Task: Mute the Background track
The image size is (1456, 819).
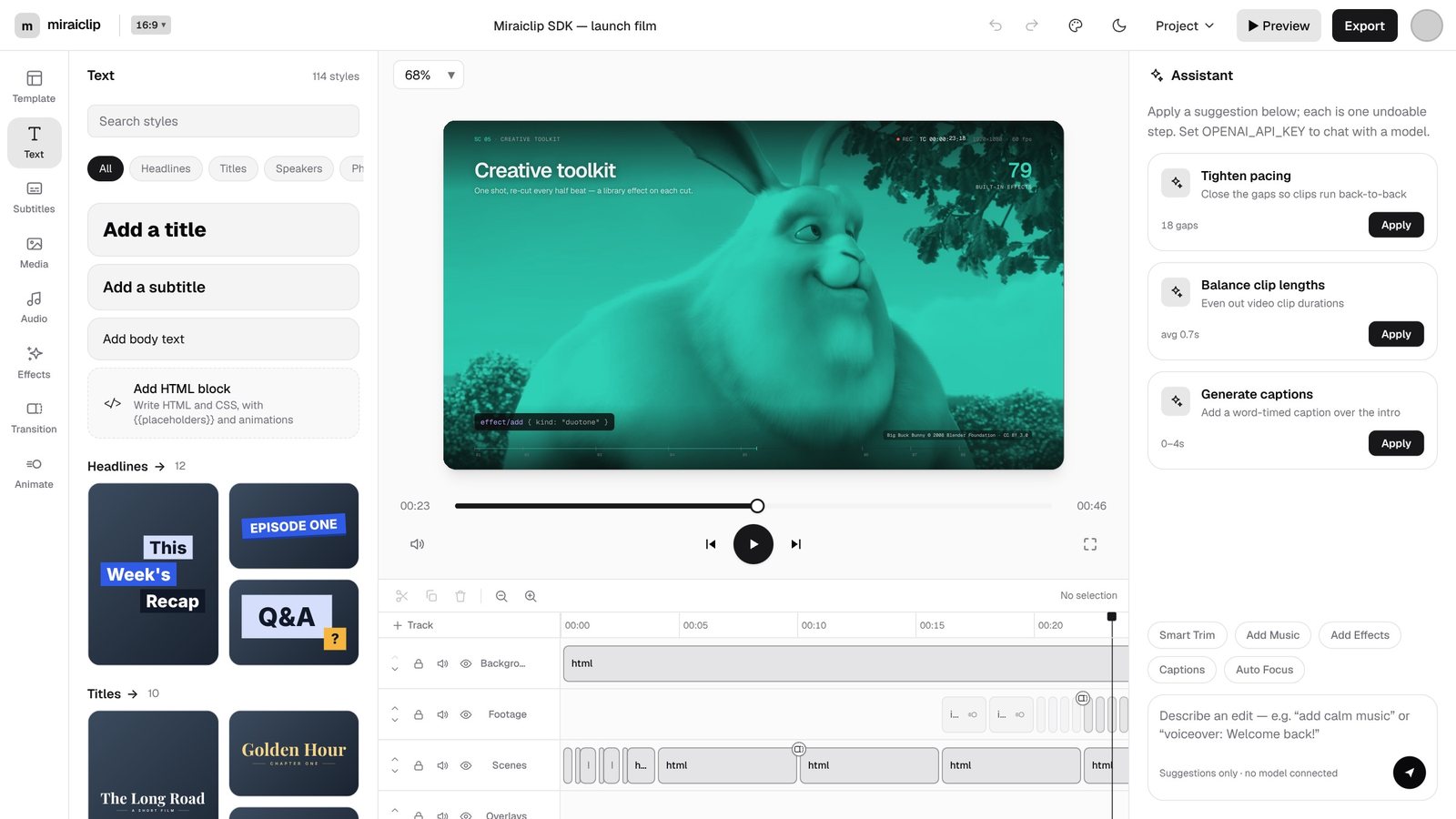Action: pos(442,663)
